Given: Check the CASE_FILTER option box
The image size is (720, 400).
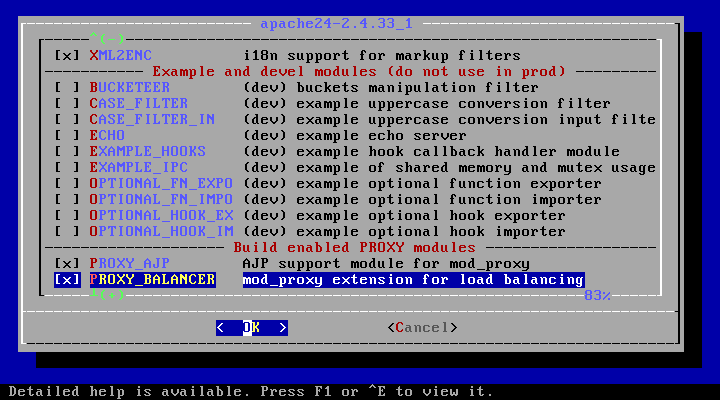Looking at the screenshot, I should [x=67, y=103].
